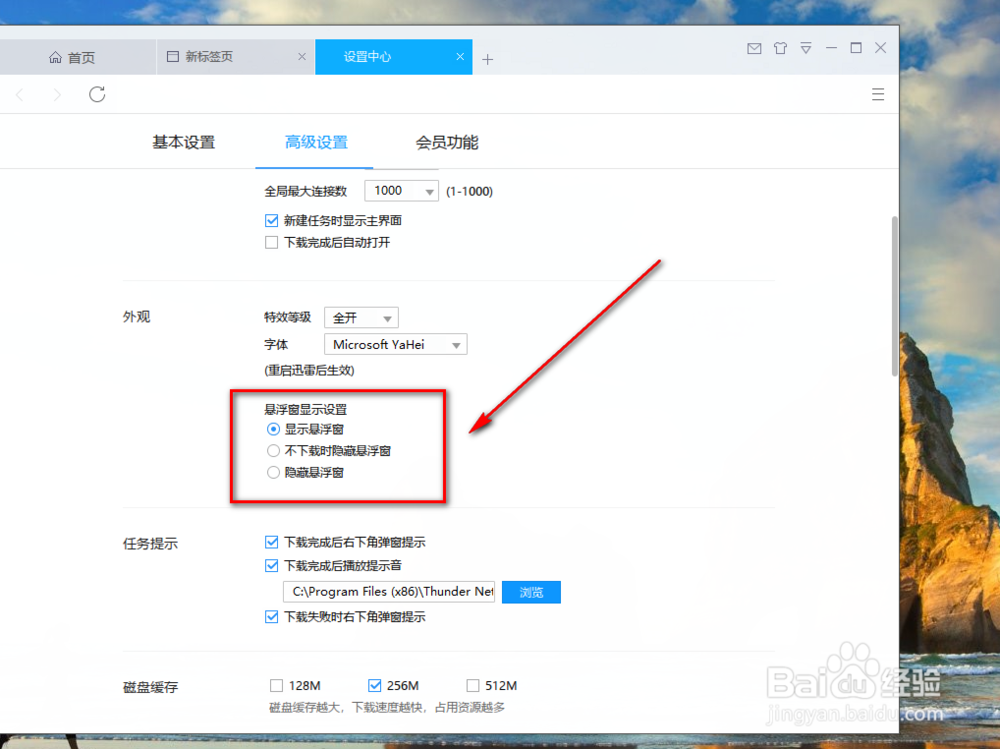The image size is (1000, 749).
Task: Click the forward navigation arrow
Action: [x=57, y=94]
